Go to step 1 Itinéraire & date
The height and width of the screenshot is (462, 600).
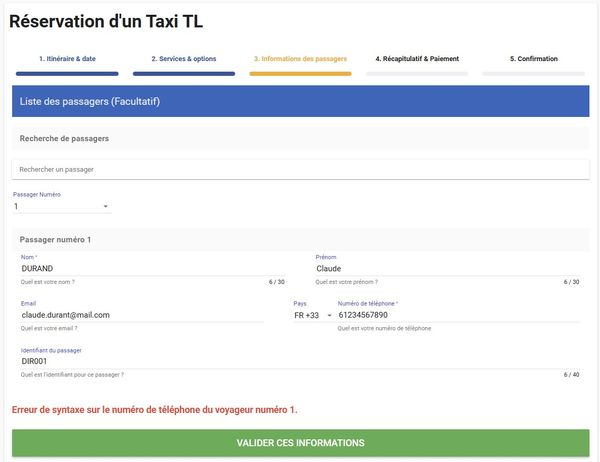[67, 59]
